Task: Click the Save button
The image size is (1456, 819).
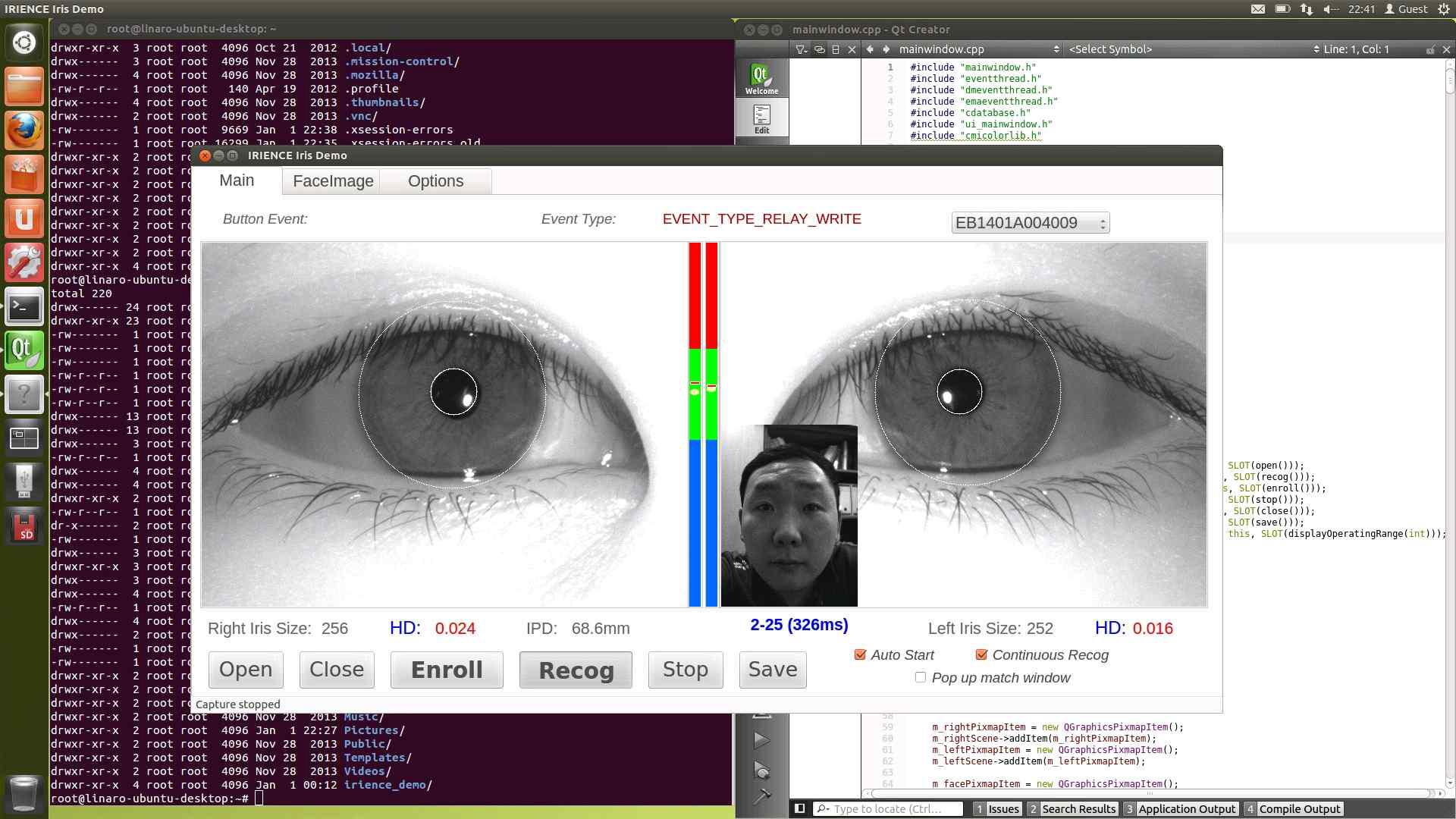Action: pyautogui.click(x=773, y=670)
